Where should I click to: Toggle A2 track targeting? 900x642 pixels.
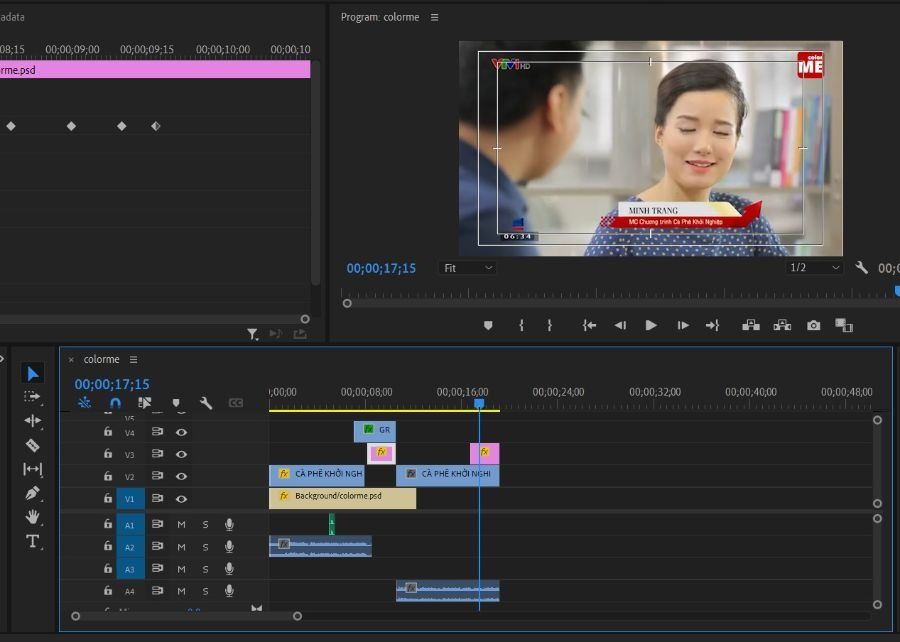pyautogui.click(x=130, y=547)
